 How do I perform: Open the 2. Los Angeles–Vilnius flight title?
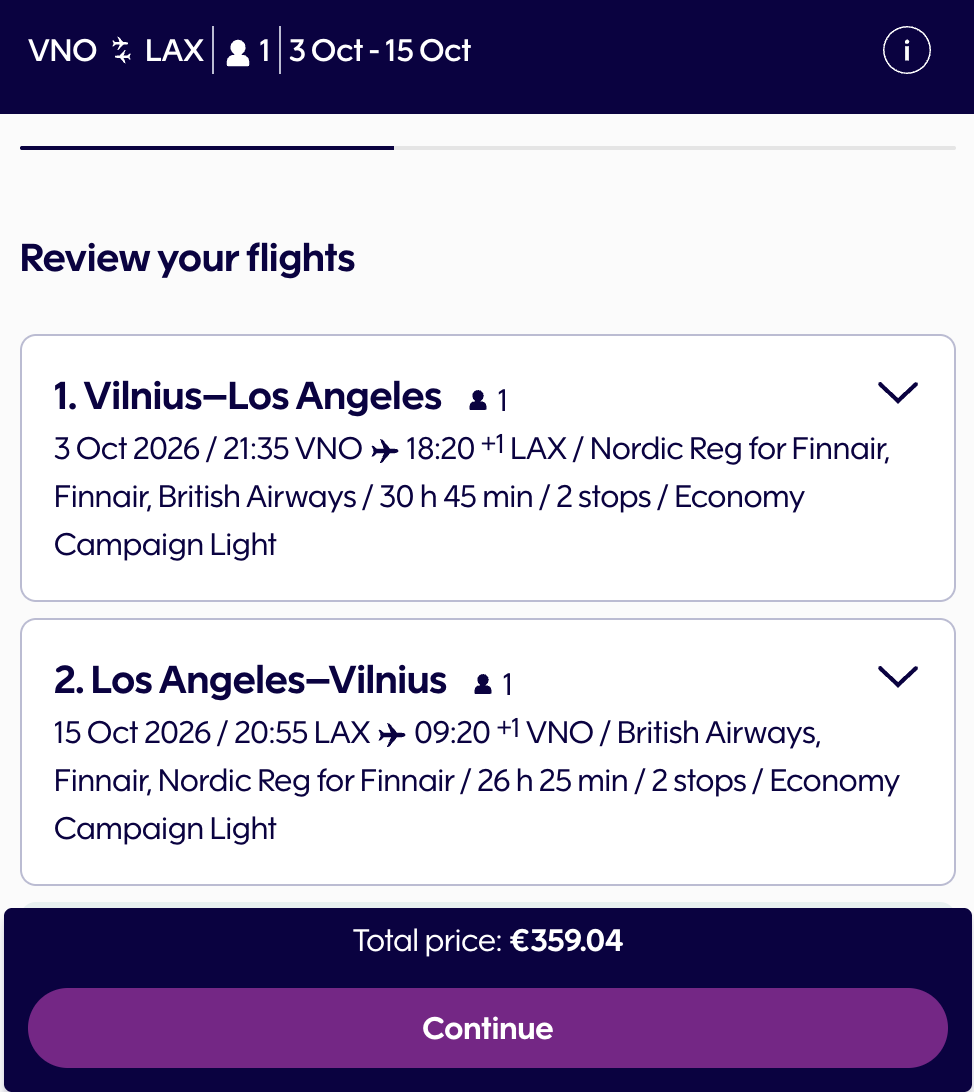tap(250, 681)
